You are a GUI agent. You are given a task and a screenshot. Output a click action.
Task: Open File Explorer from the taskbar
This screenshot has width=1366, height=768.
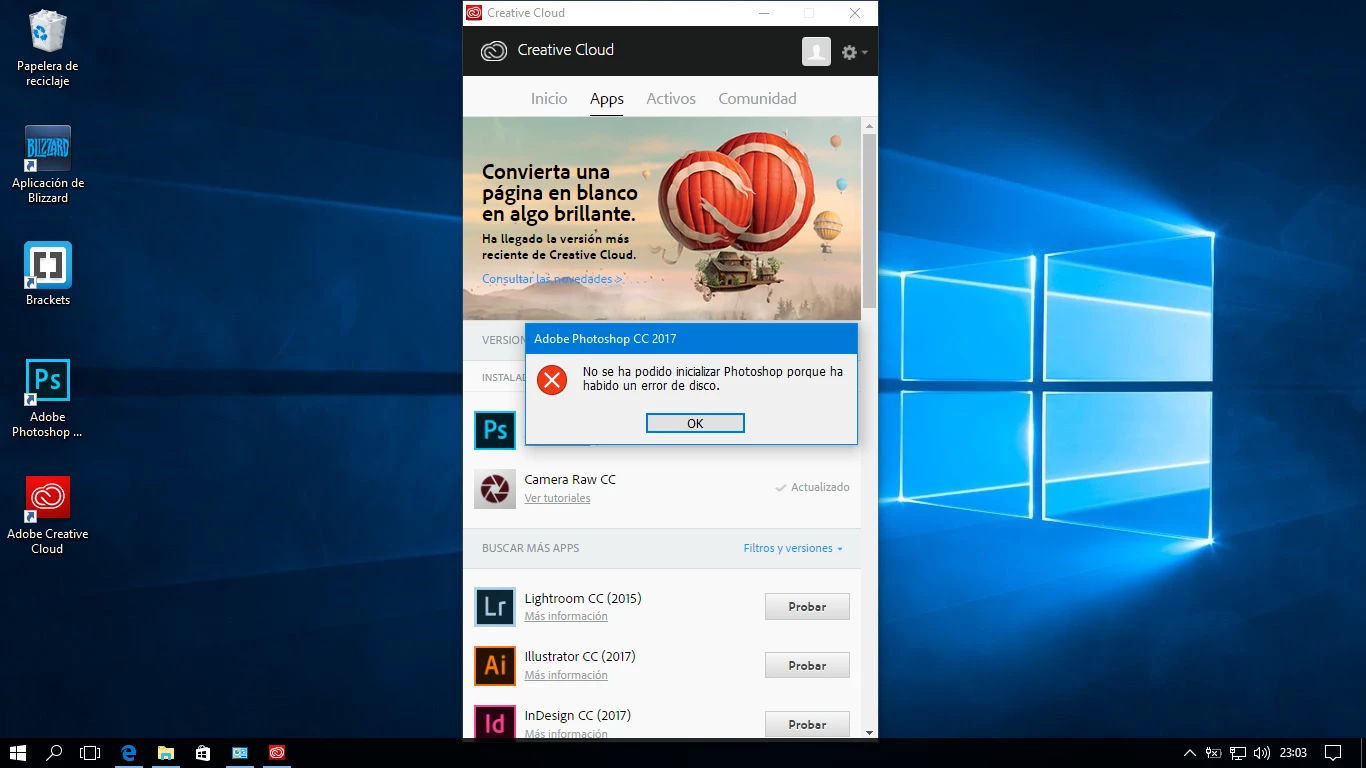[166, 752]
